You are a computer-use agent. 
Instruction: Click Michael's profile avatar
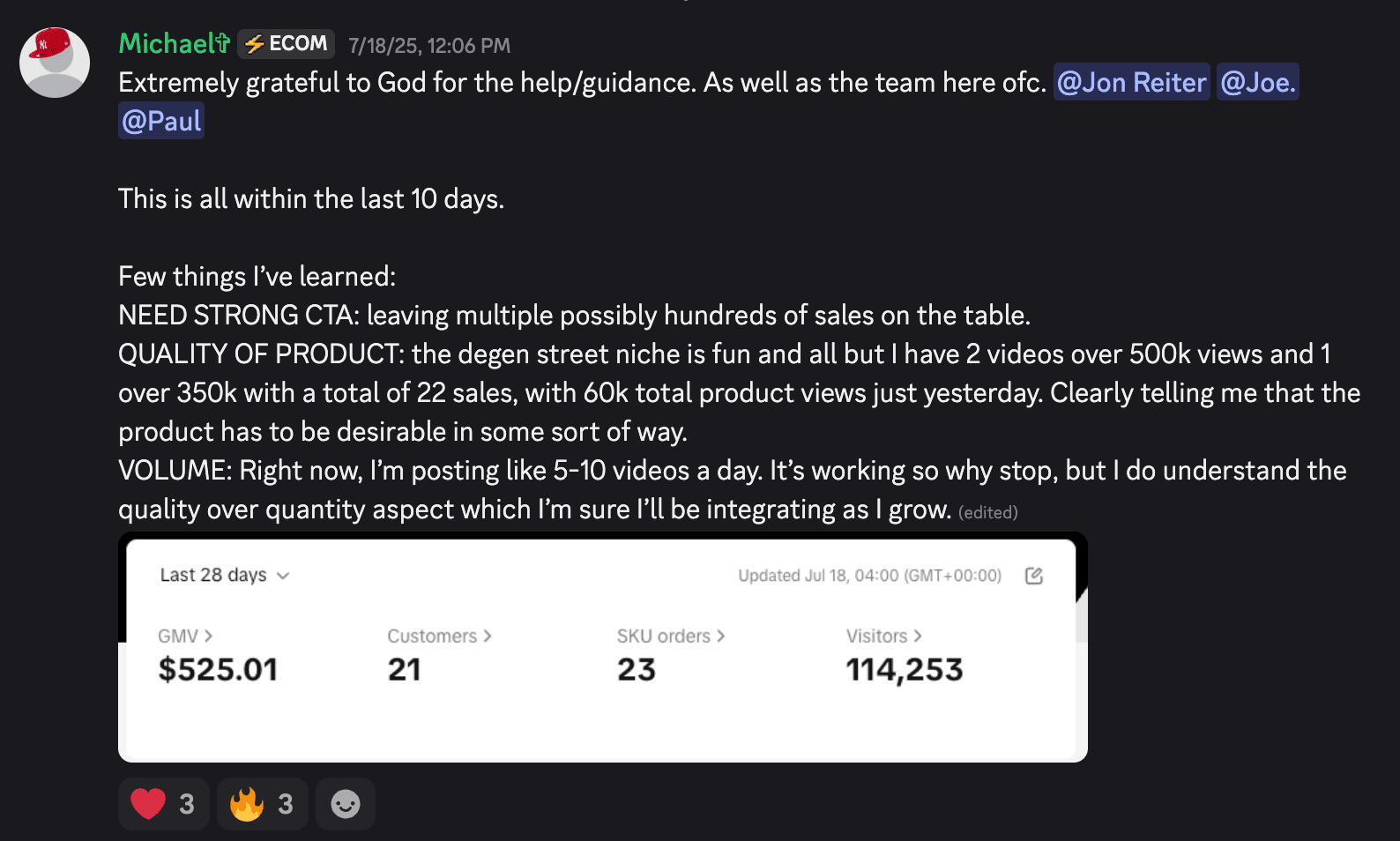(x=55, y=63)
